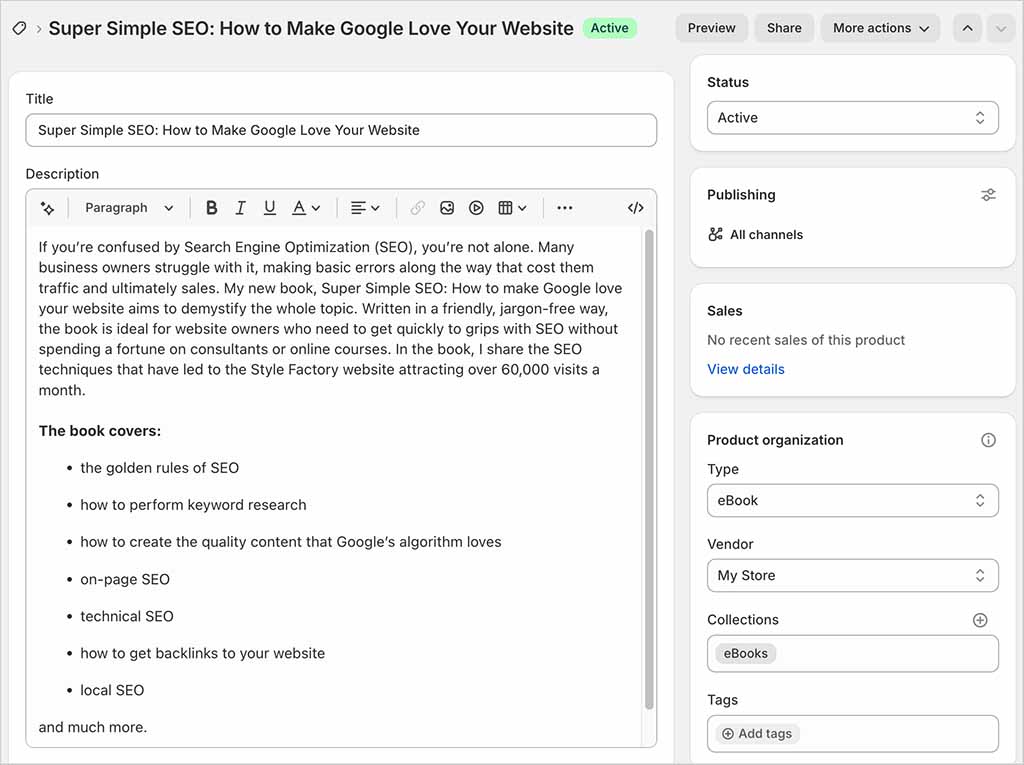Click the All channels icon
1024x765 pixels.
click(715, 235)
